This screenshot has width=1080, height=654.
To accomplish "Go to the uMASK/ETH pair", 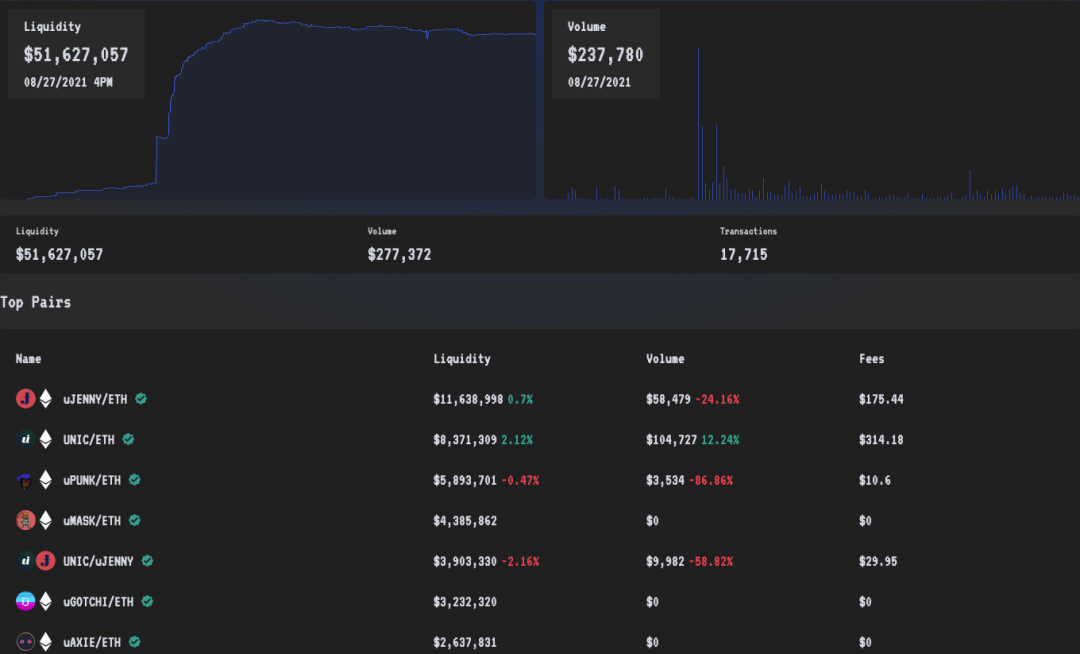I will [92, 521].
